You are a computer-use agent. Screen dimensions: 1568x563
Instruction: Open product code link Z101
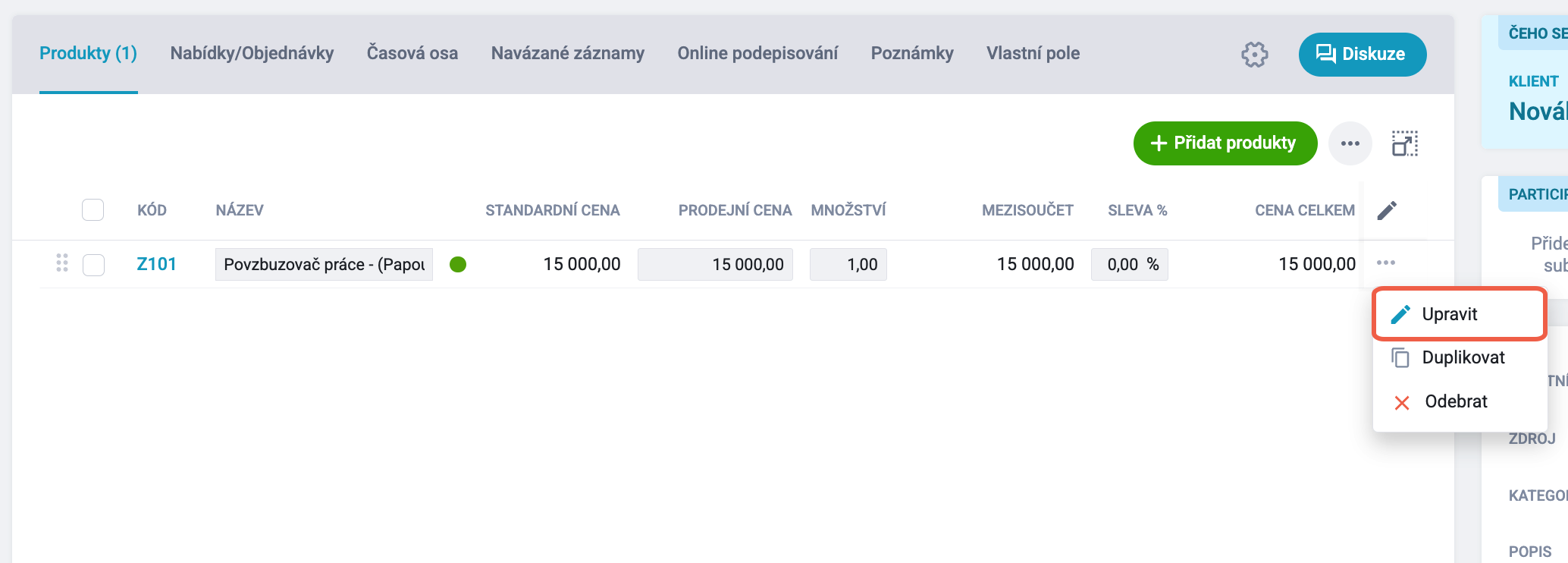click(x=156, y=264)
